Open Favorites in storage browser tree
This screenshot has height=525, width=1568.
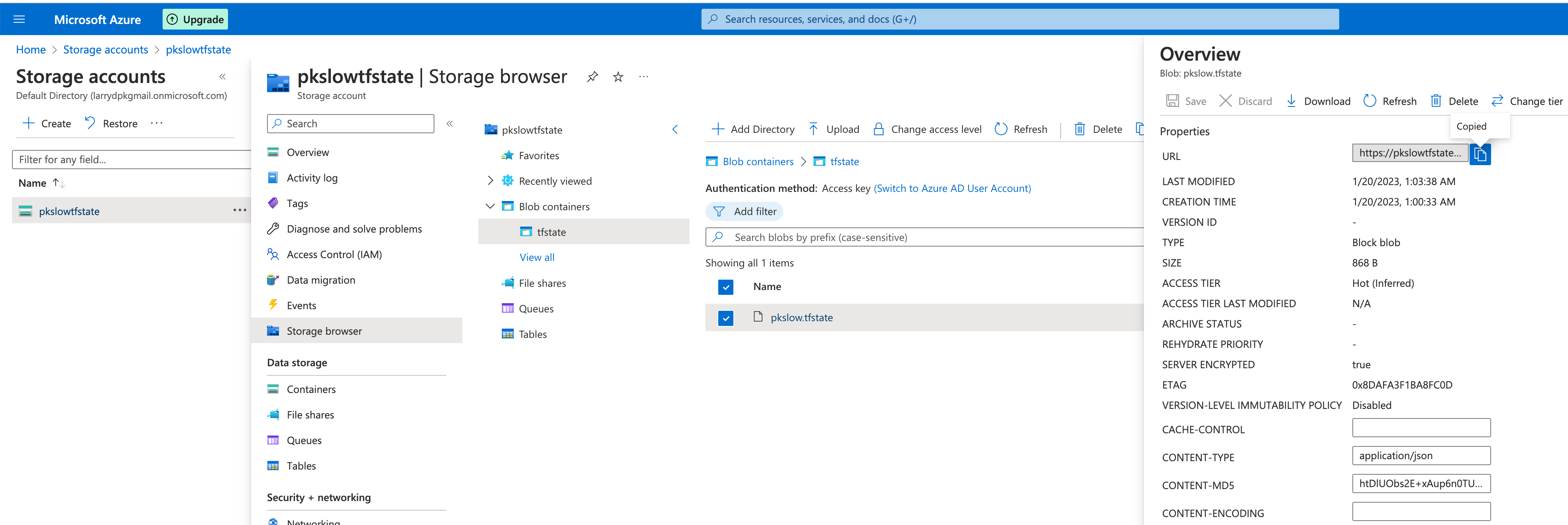pyautogui.click(x=538, y=155)
